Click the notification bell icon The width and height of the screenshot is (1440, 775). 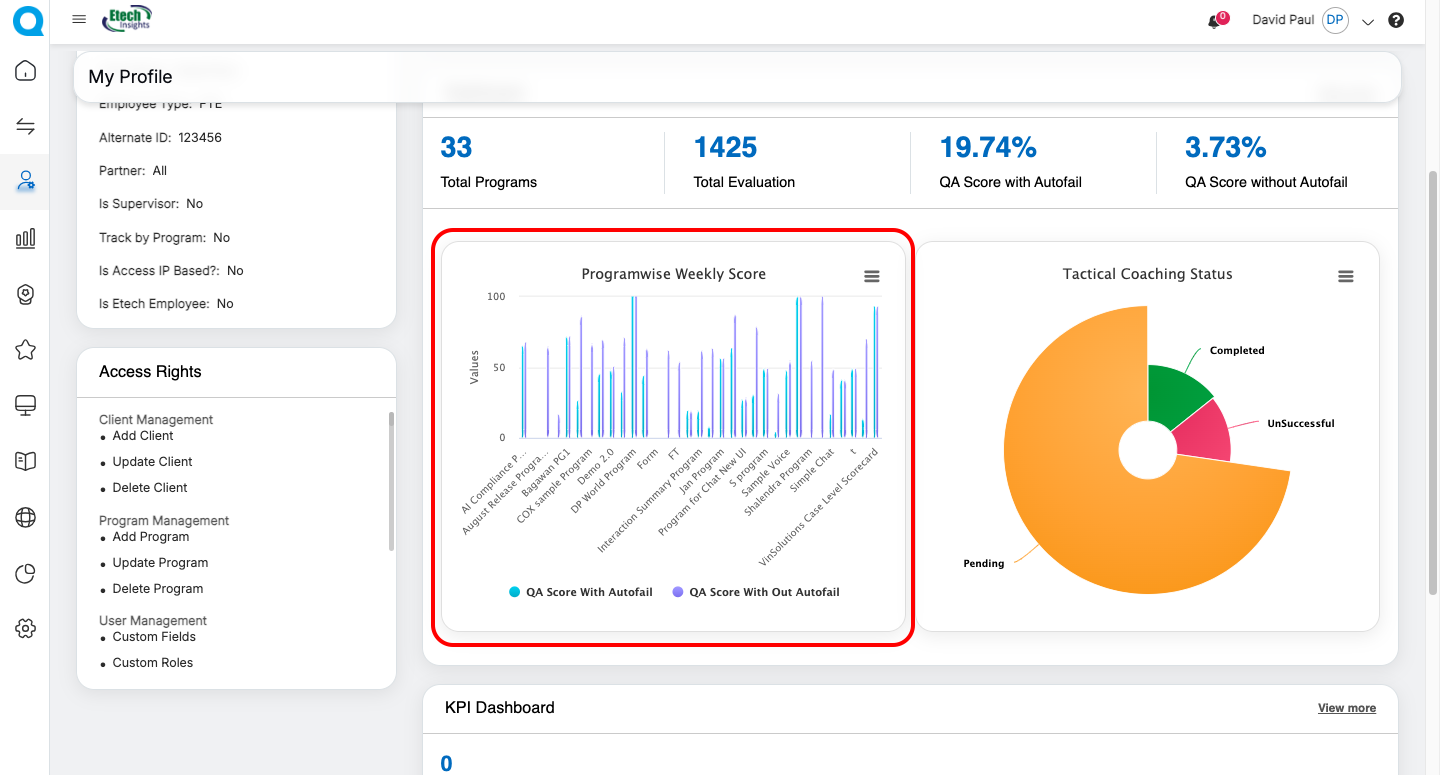point(1215,21)
